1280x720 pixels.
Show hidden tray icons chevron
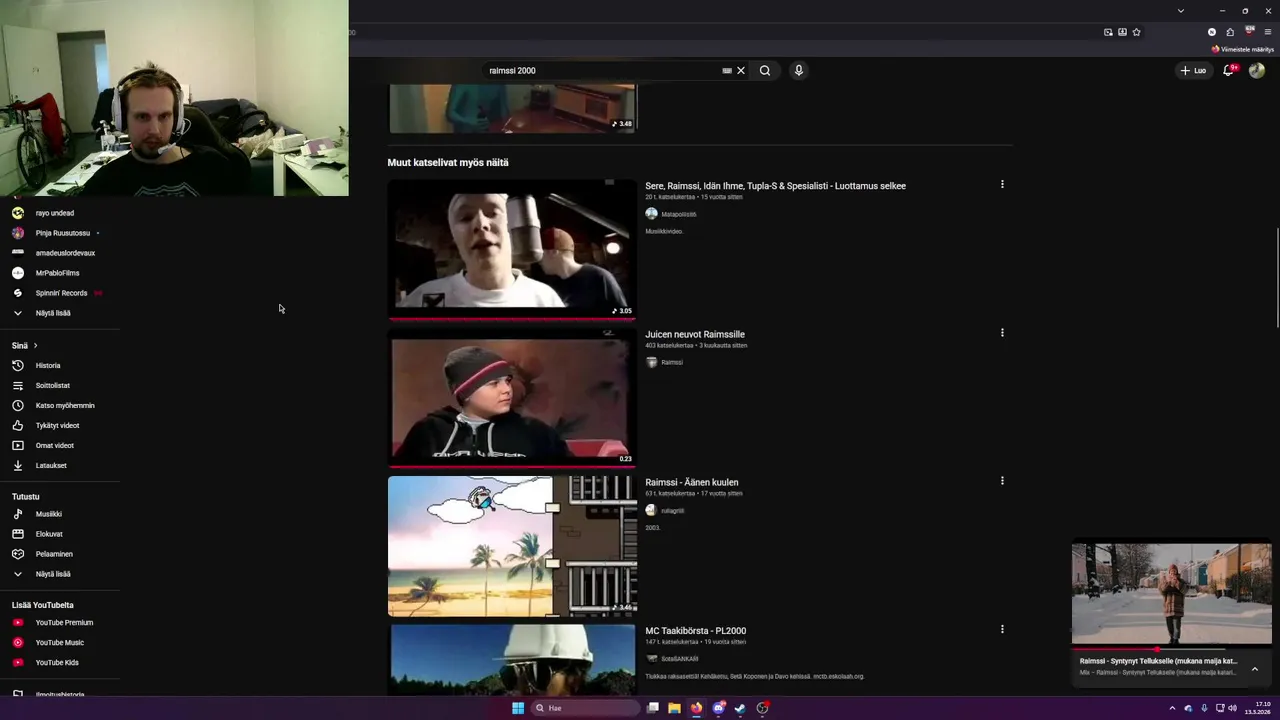click(x=1173, y=708)
